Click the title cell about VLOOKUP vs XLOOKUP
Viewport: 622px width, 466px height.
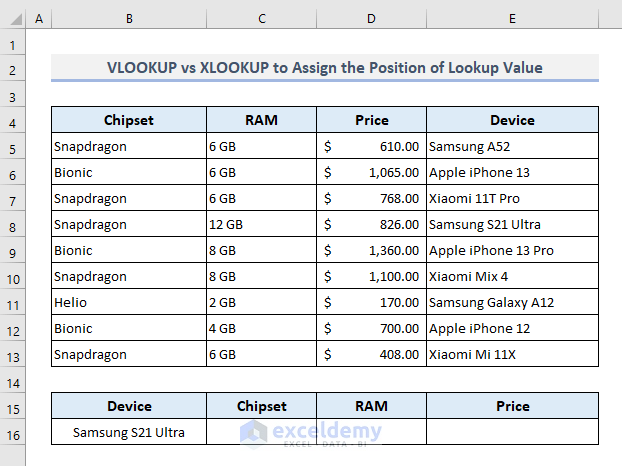tap(325, 67)
